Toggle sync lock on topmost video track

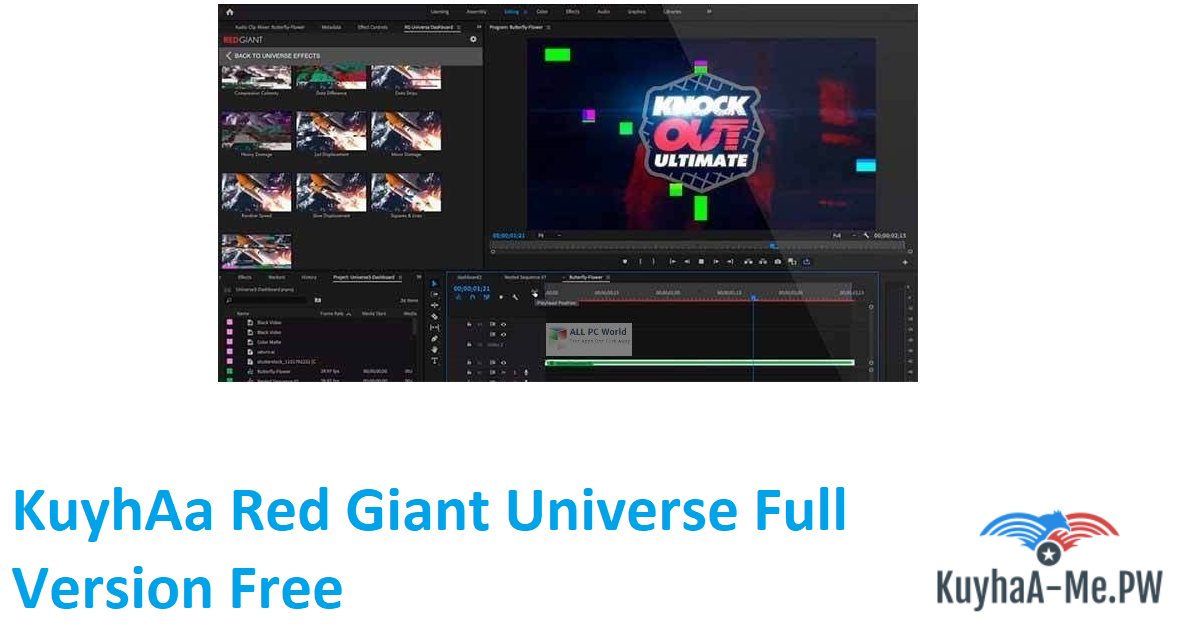click(x=492, y=325)
